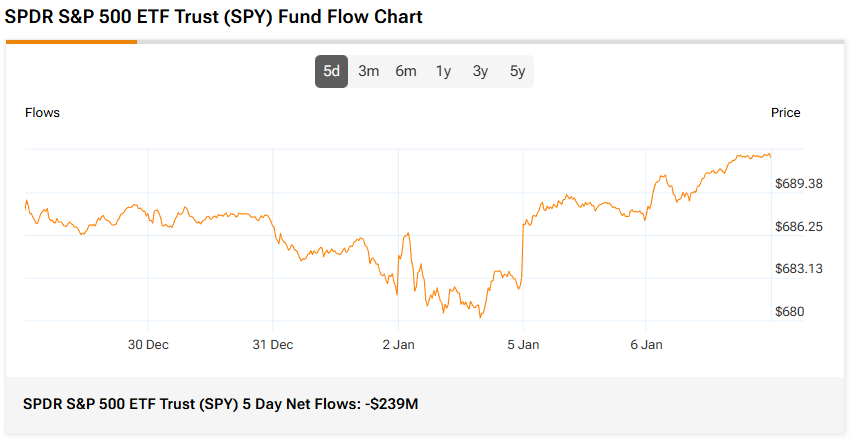The height and width of the screenshot is (442, 856).
Task: Click the $689.38 price level label
Action: pyautogui.click(x=798, y=184)
